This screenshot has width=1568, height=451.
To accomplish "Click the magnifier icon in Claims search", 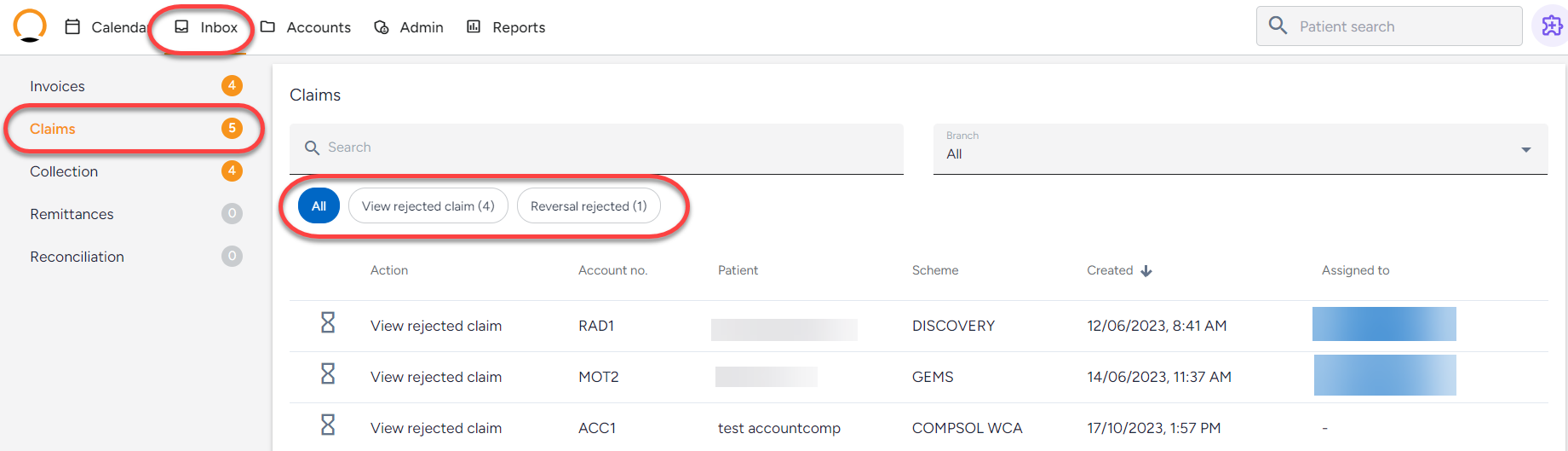I will pyautogui.click(x=312, y=147).
